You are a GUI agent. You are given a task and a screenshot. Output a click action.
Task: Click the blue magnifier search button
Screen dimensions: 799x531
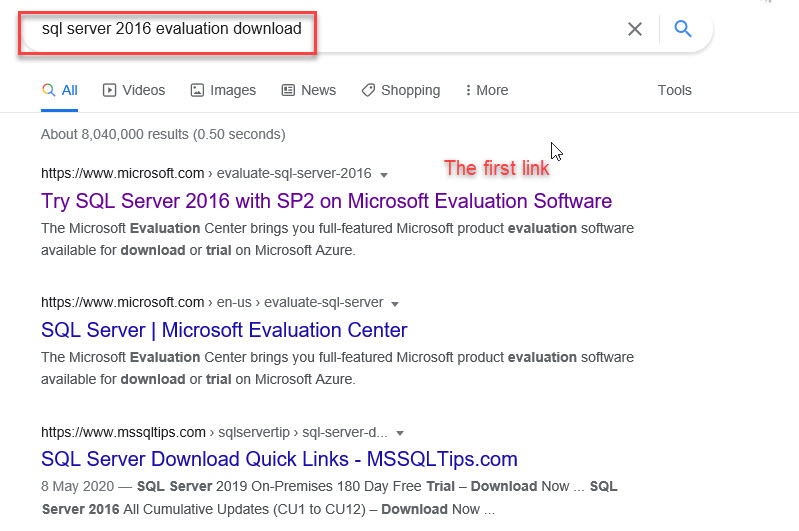pos(683,29)
